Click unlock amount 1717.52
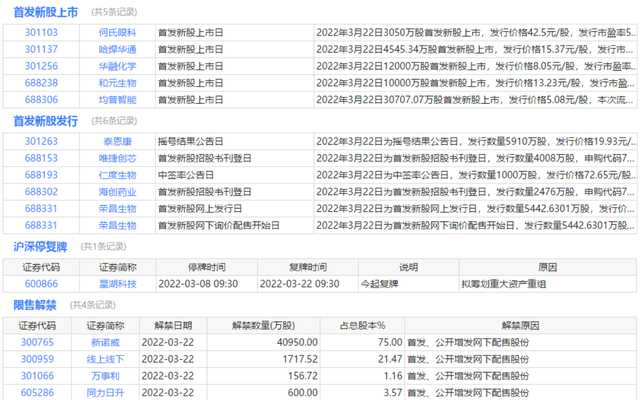 click(x=300, y=359)
